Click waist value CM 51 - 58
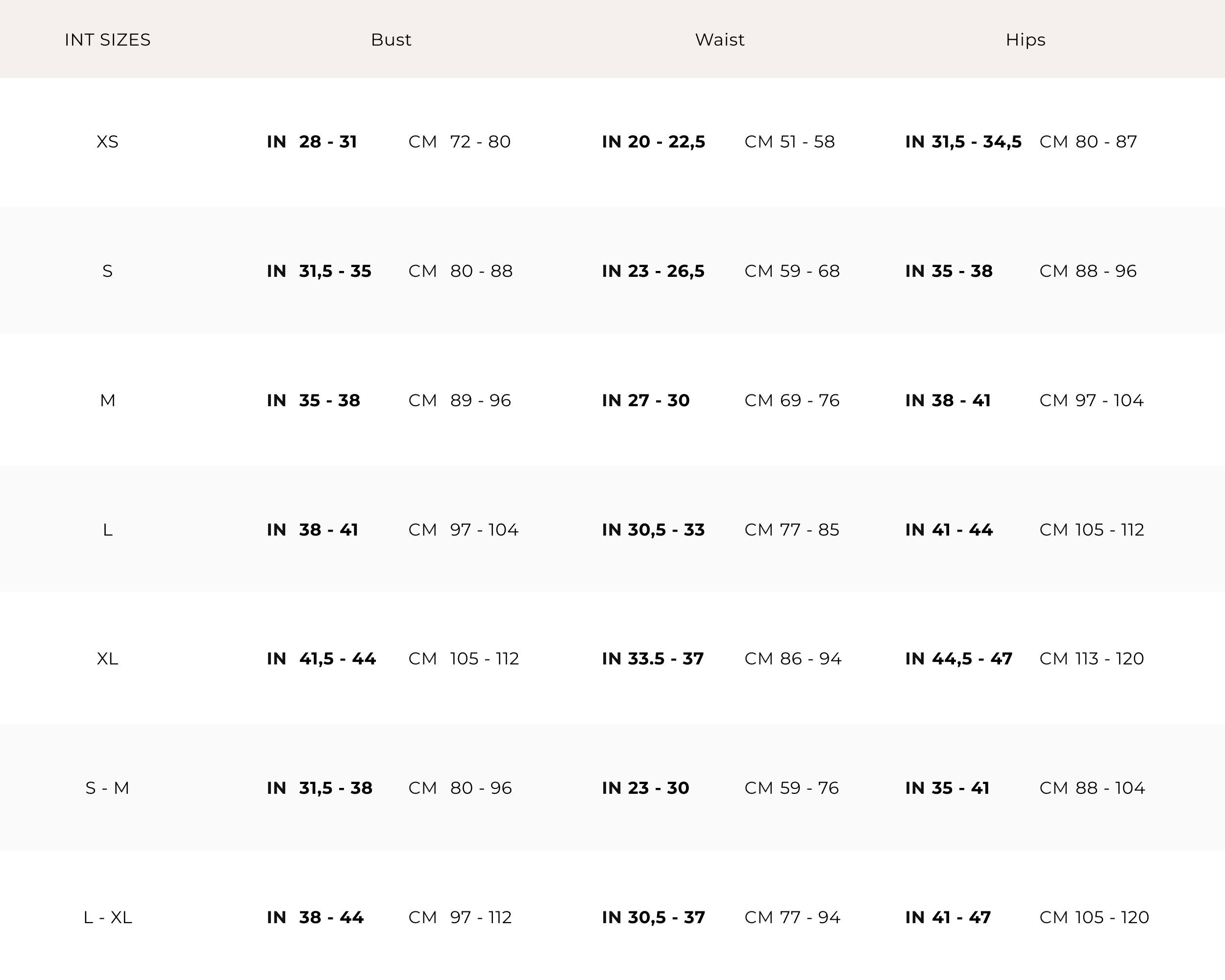The height and width of the screenshot is (980, 1225). (x=789, y=142)
